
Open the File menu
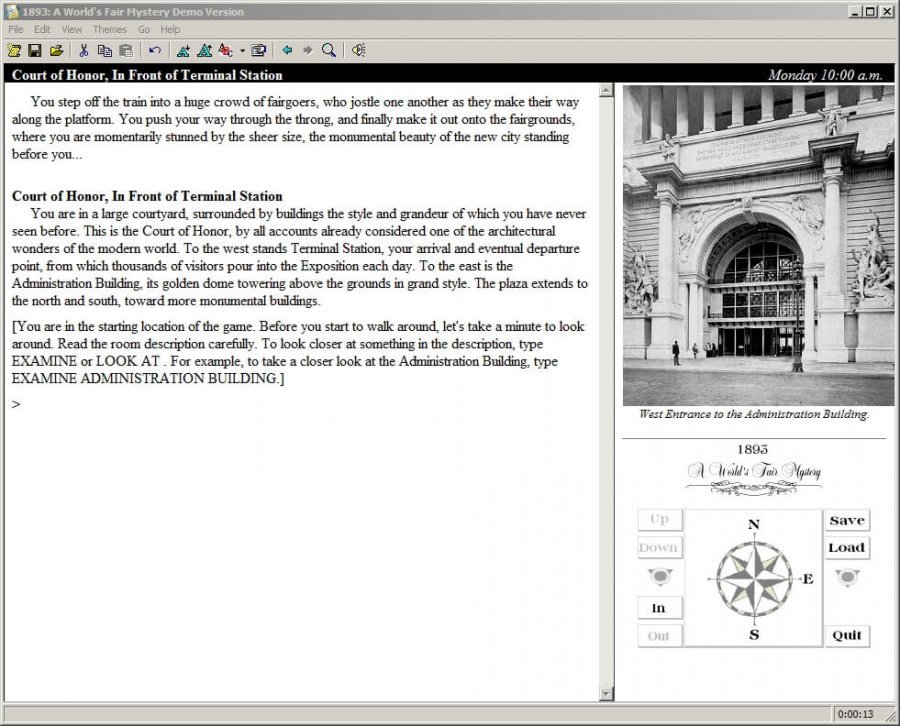[x=15, y=29]
